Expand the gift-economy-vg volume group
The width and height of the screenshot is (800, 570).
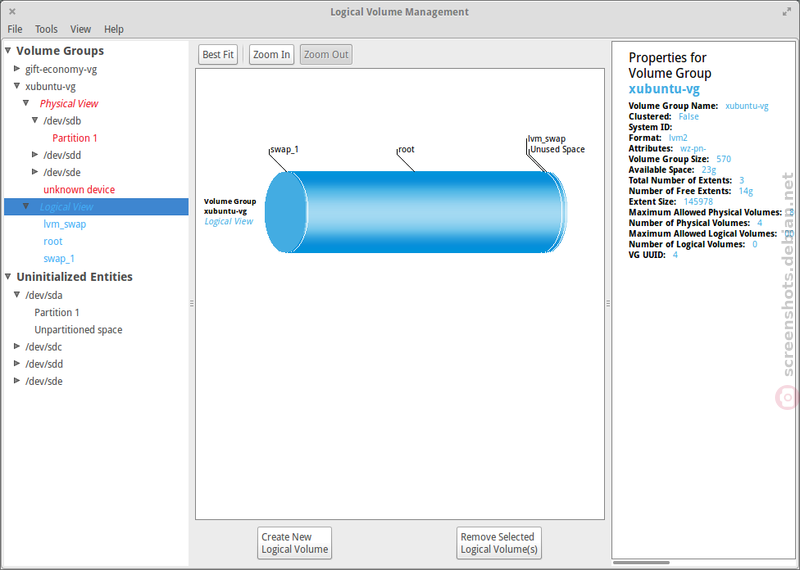(17, 68)
